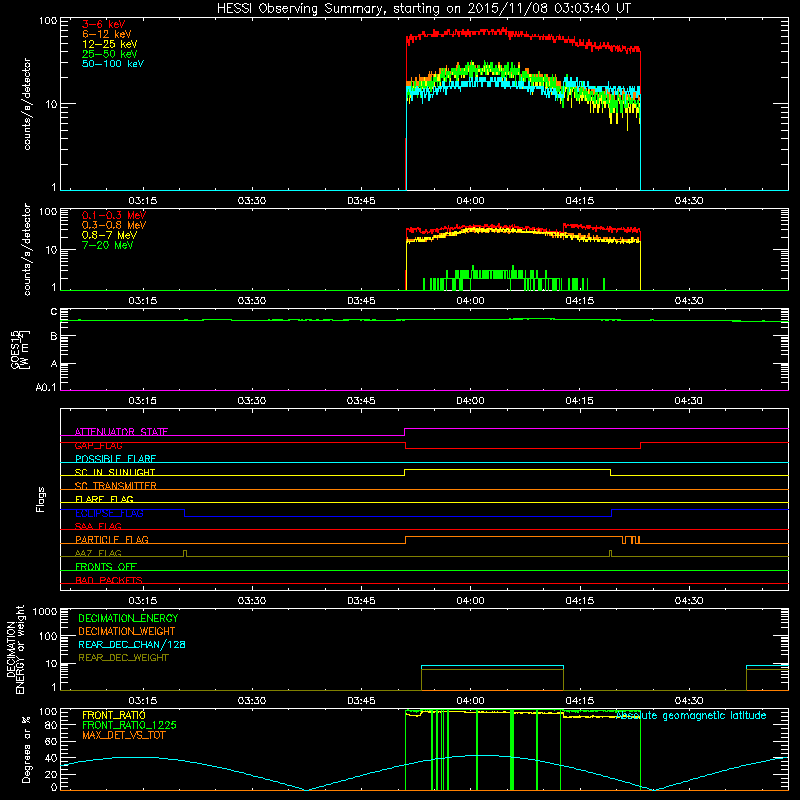This screenshot has width=800, height=800.
Task: Select the SC_IN_SUNLIGHT flag label
Action: [115, 472]
